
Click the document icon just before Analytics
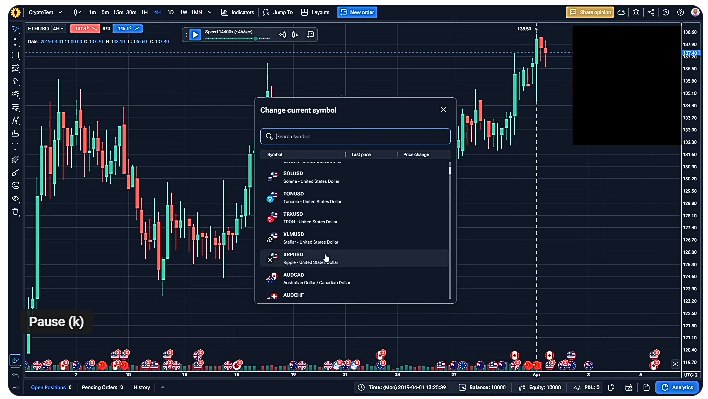click(x=646, y=387)
